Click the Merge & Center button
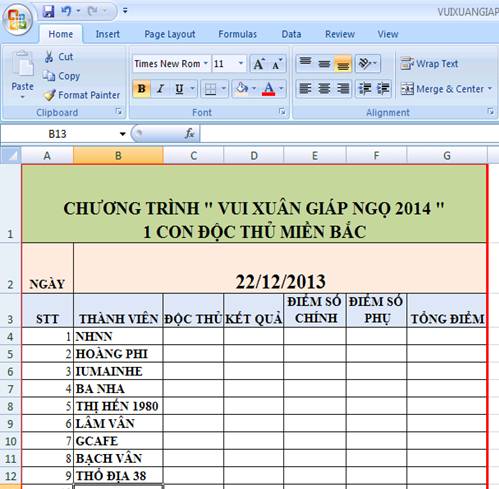The height and width of the screenshot is (489, 499). [447, 89]
